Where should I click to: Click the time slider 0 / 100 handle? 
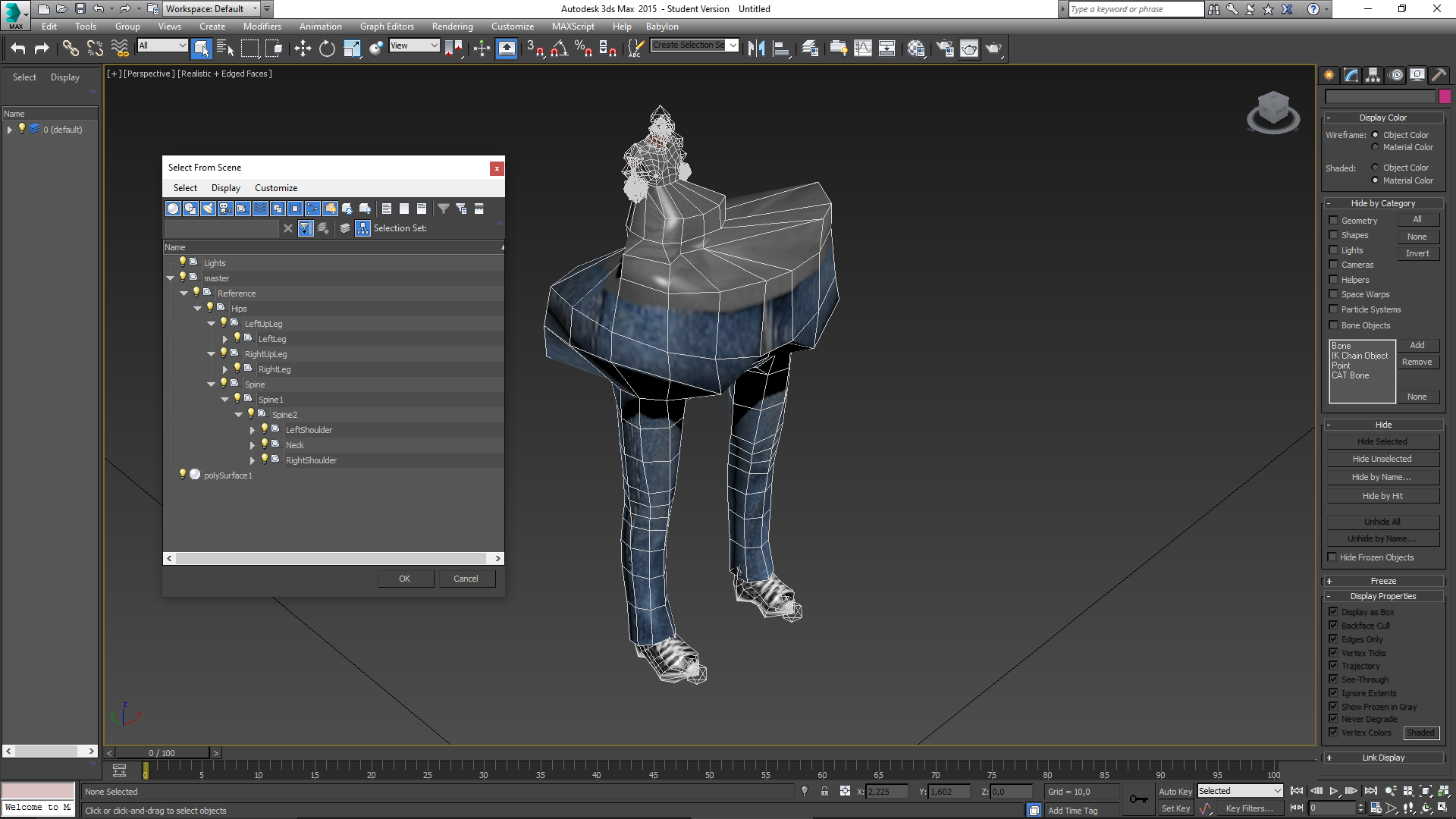tap(162, 753)
